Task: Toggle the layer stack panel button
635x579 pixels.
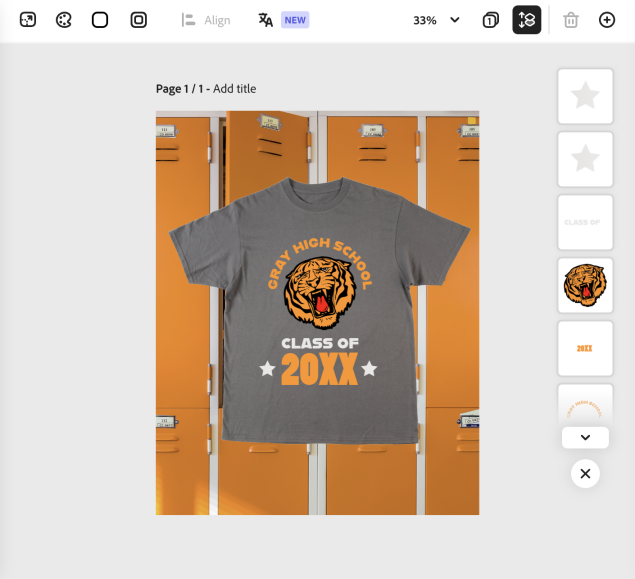Action: (x=527, y=20)
